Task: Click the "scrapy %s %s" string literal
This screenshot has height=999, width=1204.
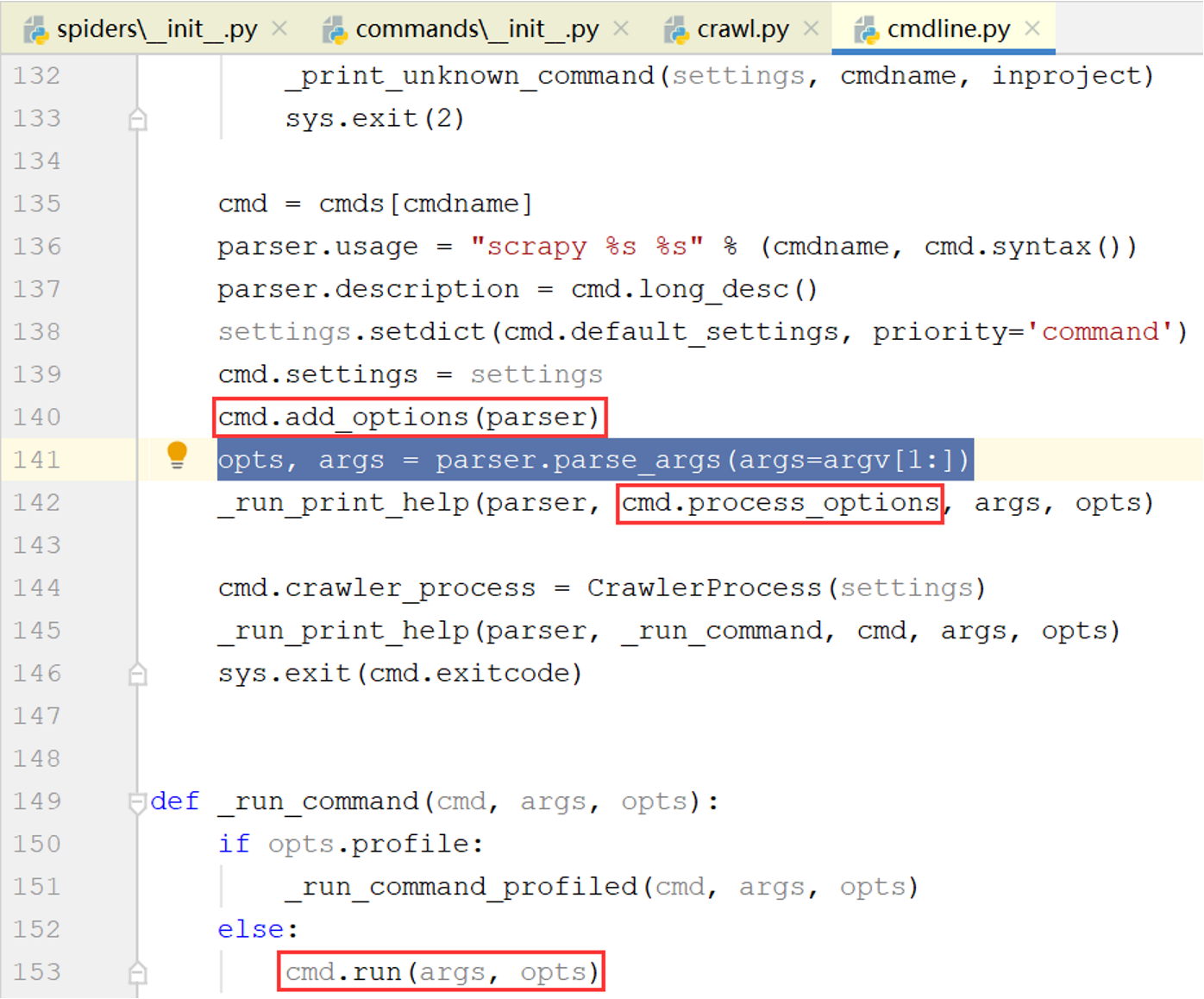Action: click(x=586, y=247)
